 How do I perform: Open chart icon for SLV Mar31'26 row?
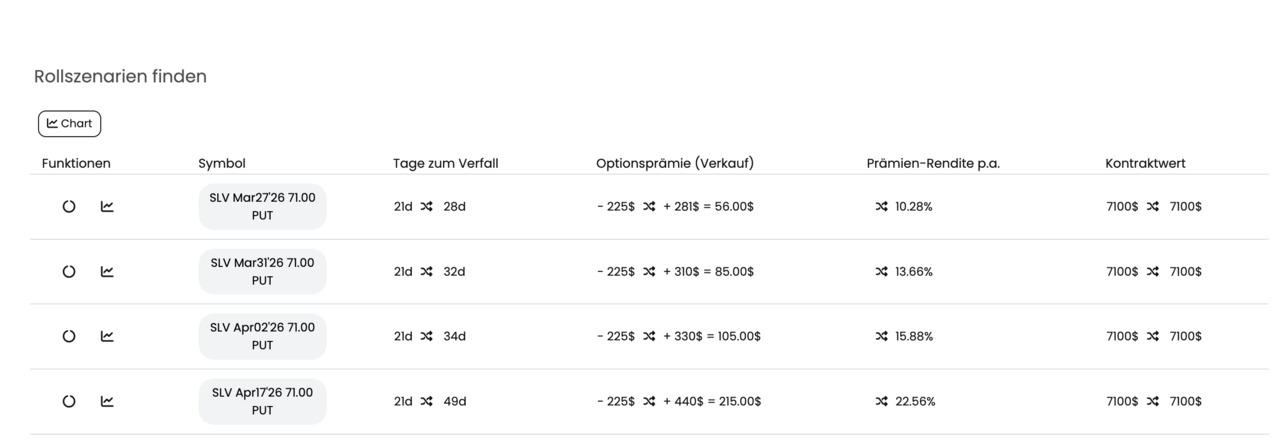click(107, 272)
